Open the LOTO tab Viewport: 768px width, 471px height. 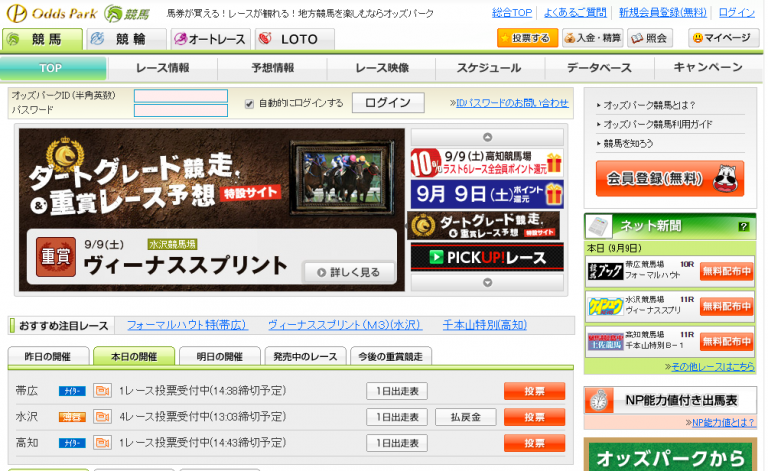pyautogui.click(x=295, y=39)
